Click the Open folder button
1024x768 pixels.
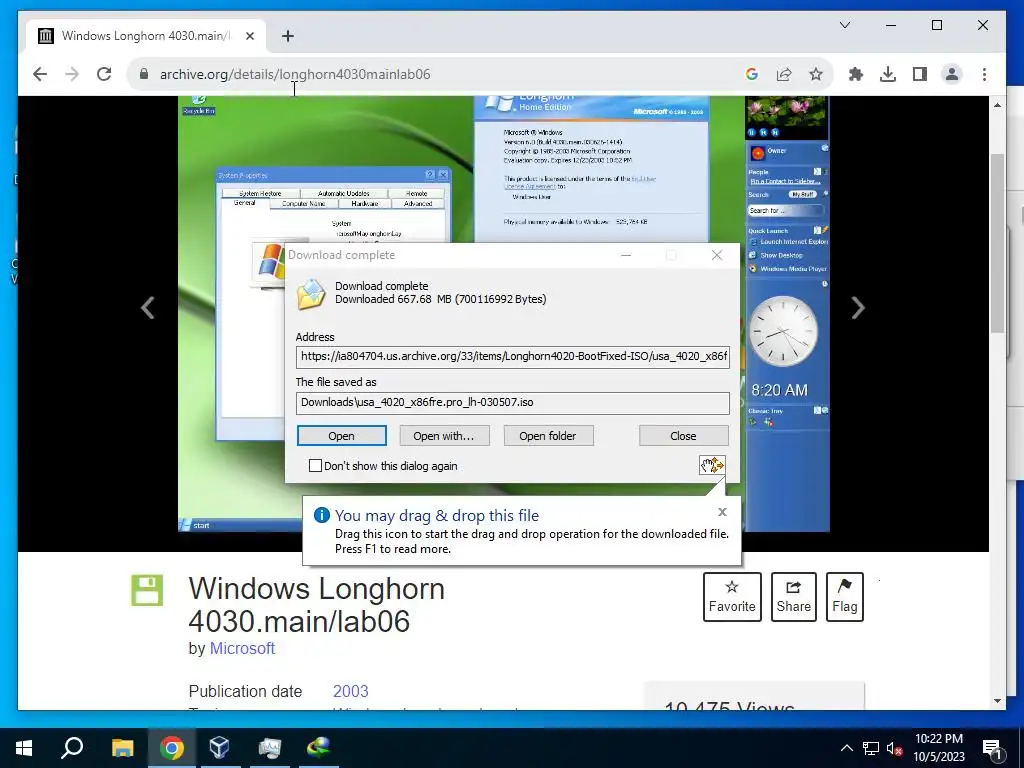pyautogui.click(x=548, y=436)
